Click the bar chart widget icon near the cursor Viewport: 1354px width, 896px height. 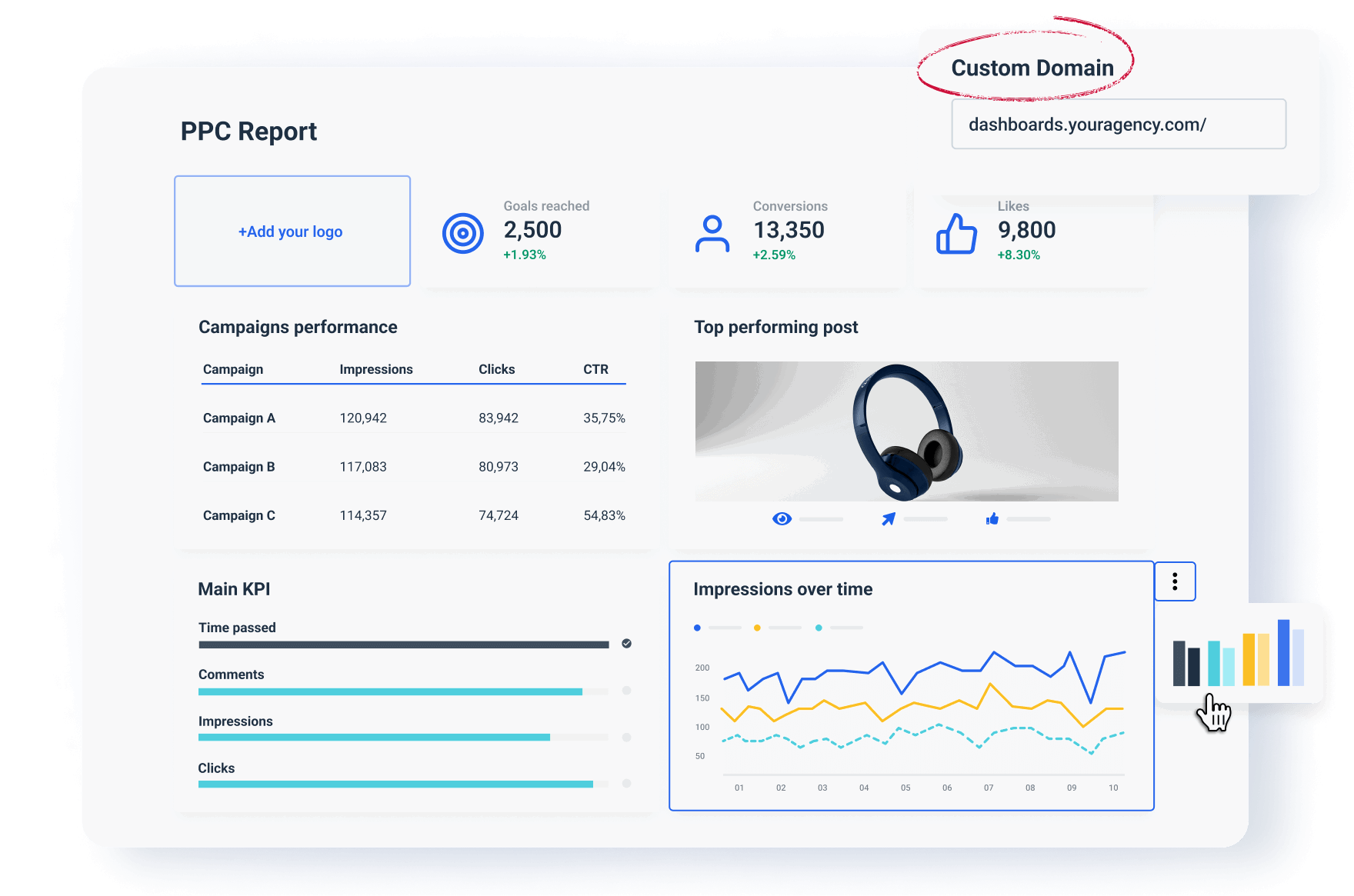(1239, 661)
